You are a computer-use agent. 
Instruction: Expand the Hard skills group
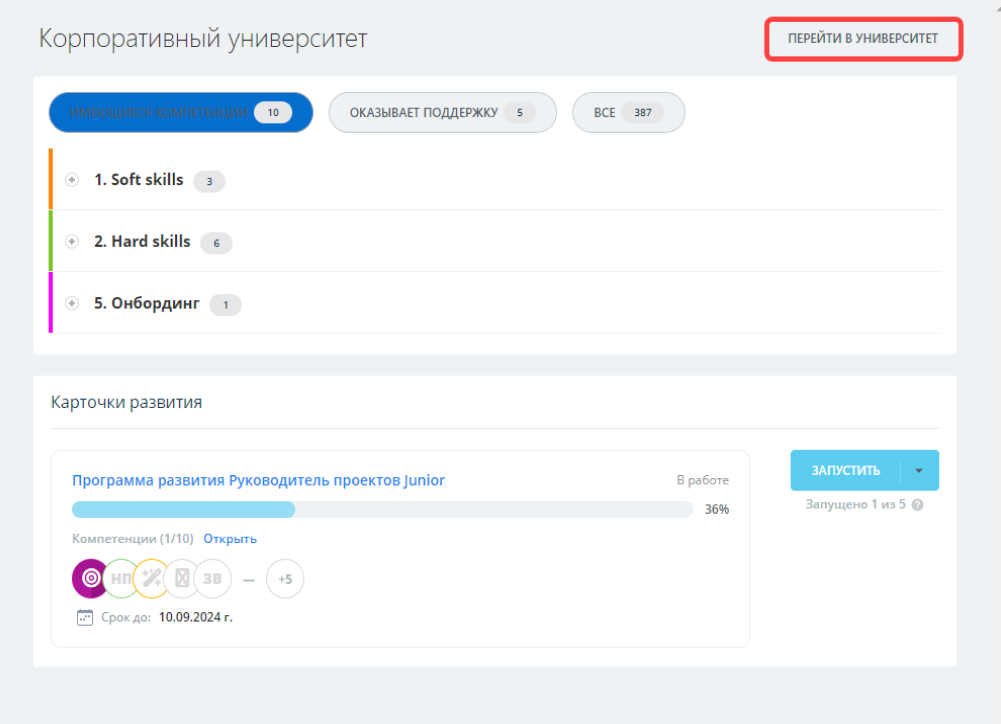coord(72,241)
